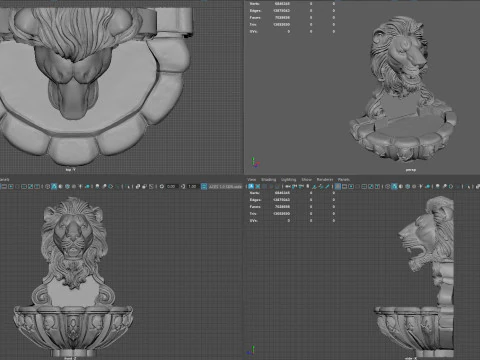Click Shadows icon in front panel toolbar
The width and height of the screenshot is (480, 360).
(87, 186)
